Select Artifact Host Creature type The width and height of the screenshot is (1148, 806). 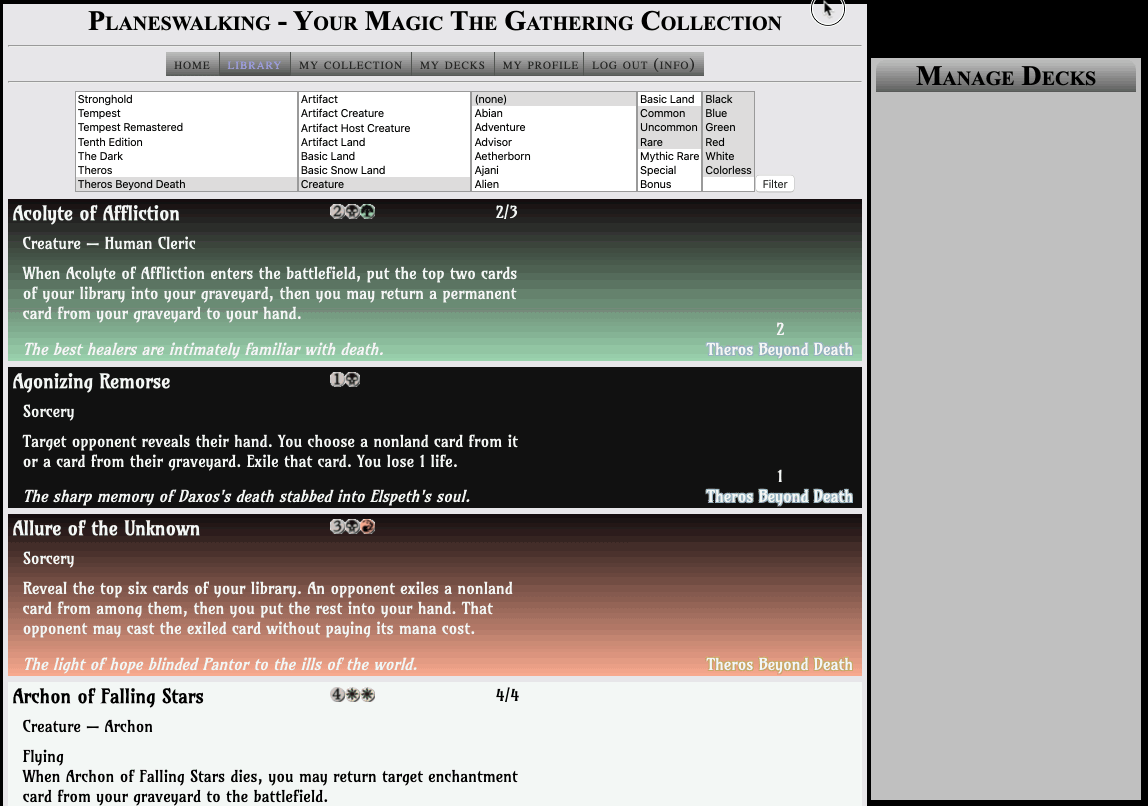384,127
